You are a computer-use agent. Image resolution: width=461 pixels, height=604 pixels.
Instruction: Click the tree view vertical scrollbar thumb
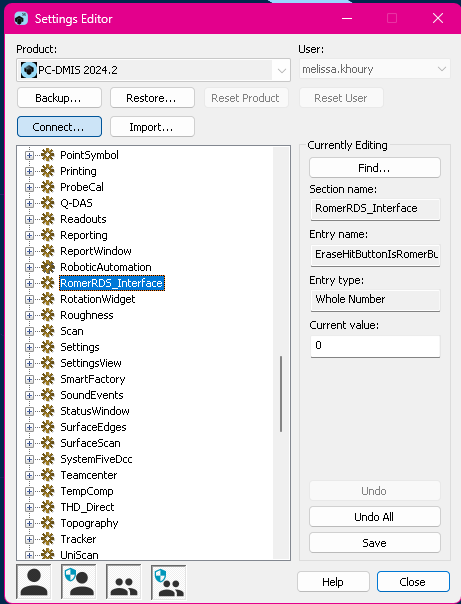coord(281,394)
